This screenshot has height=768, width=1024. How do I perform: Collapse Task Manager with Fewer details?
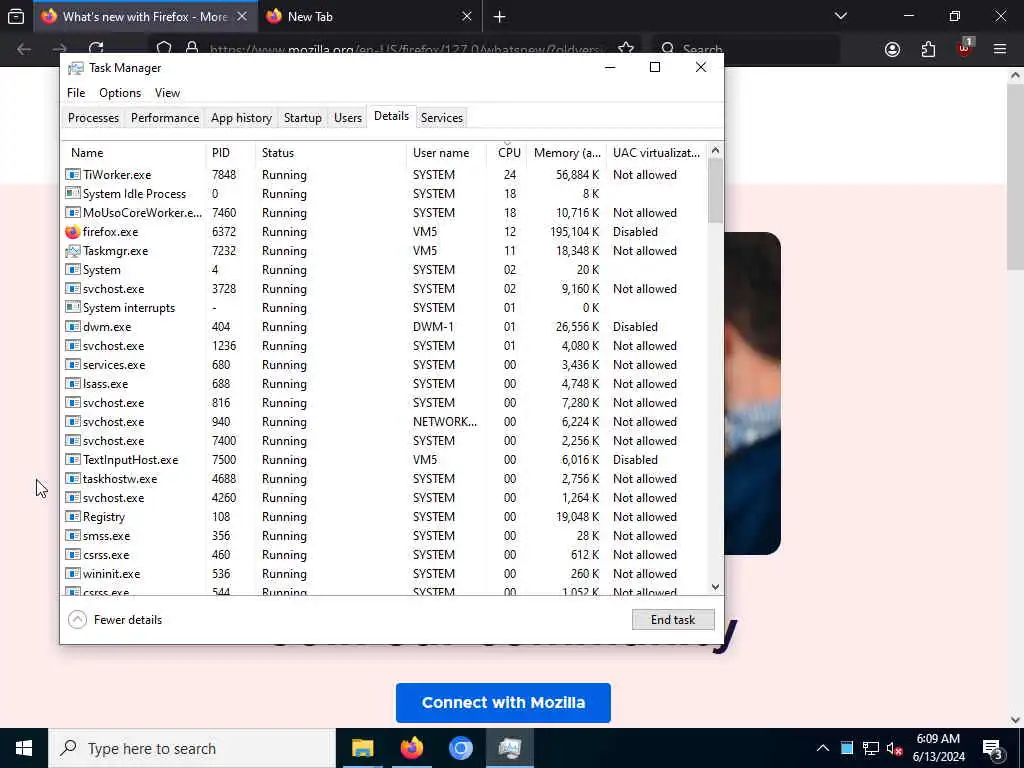[115, 620]
